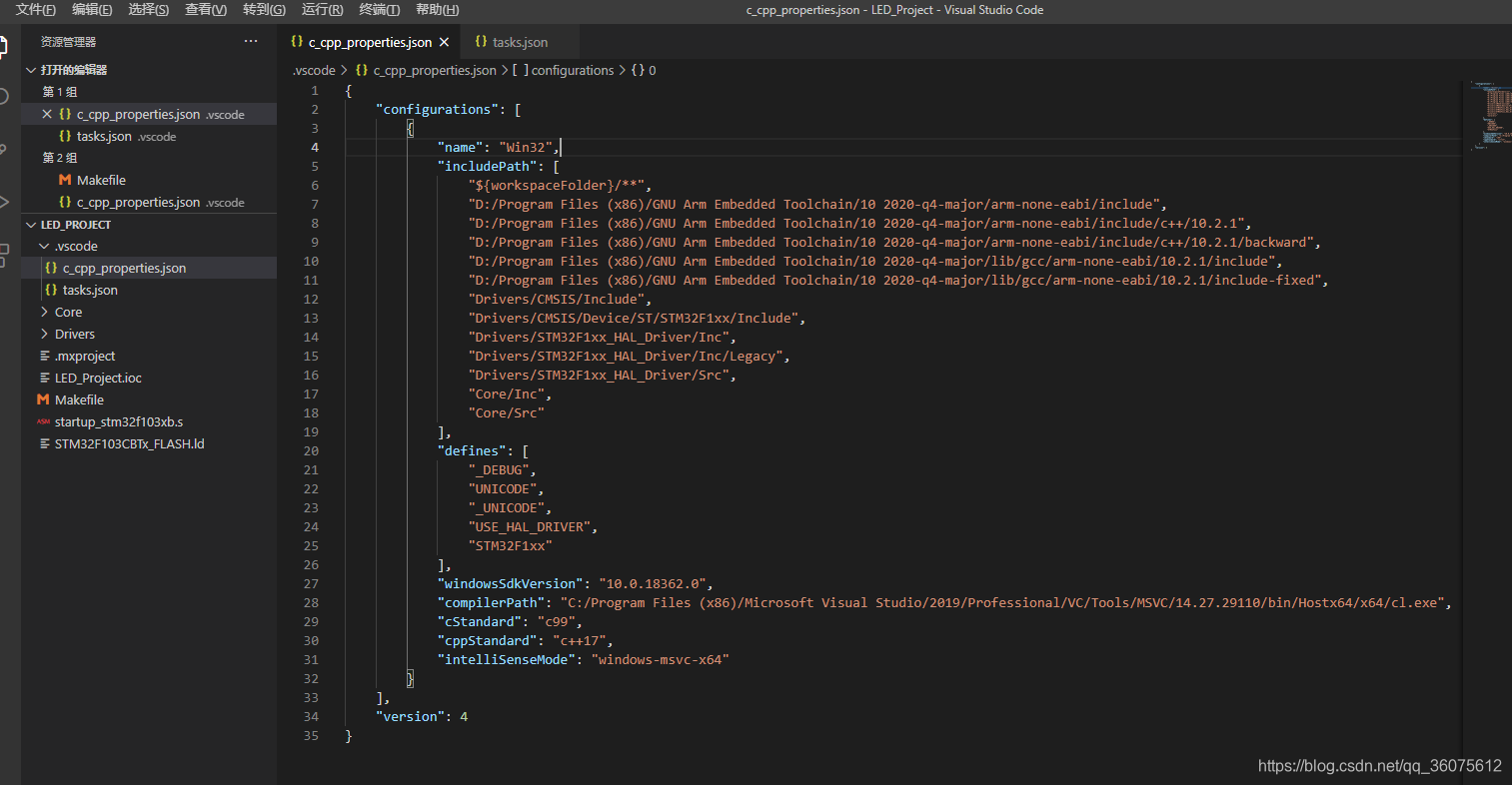This screenshot has width=1512, height=785.
Task: Click the "c++17" cppStandard value
Action: pyautogui.click(x=580, y=640)
